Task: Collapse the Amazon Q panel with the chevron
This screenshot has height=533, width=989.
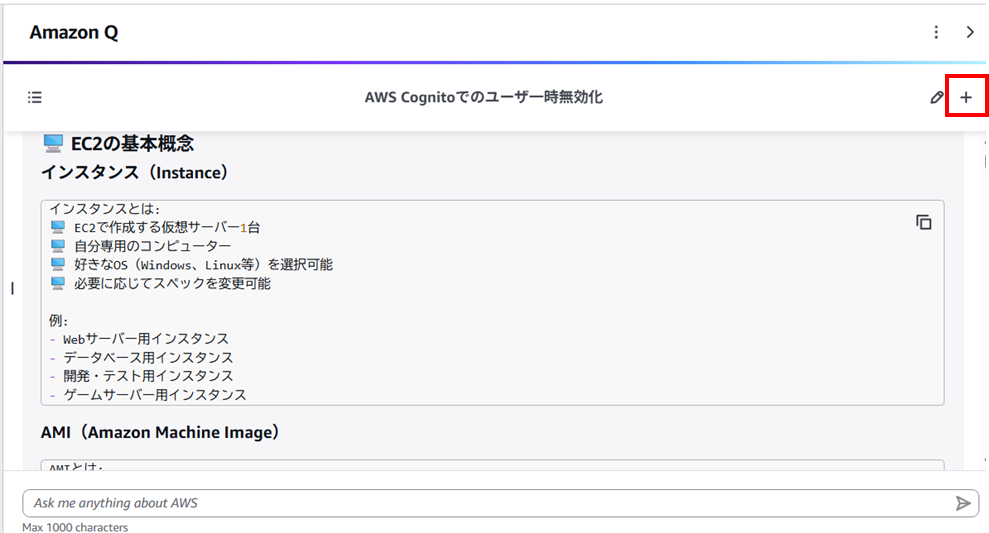Action: click(x=970, y=32)
